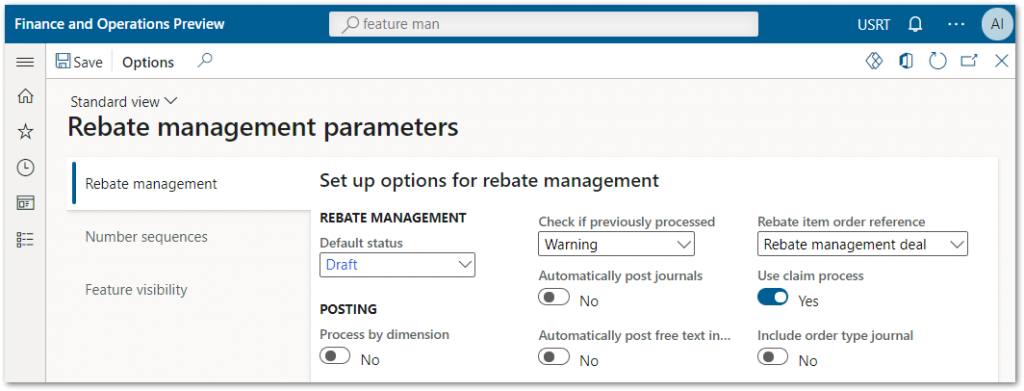Go to the Home icon in sidebar
This screenshot has height=391, width=1024.
point(25,97)
